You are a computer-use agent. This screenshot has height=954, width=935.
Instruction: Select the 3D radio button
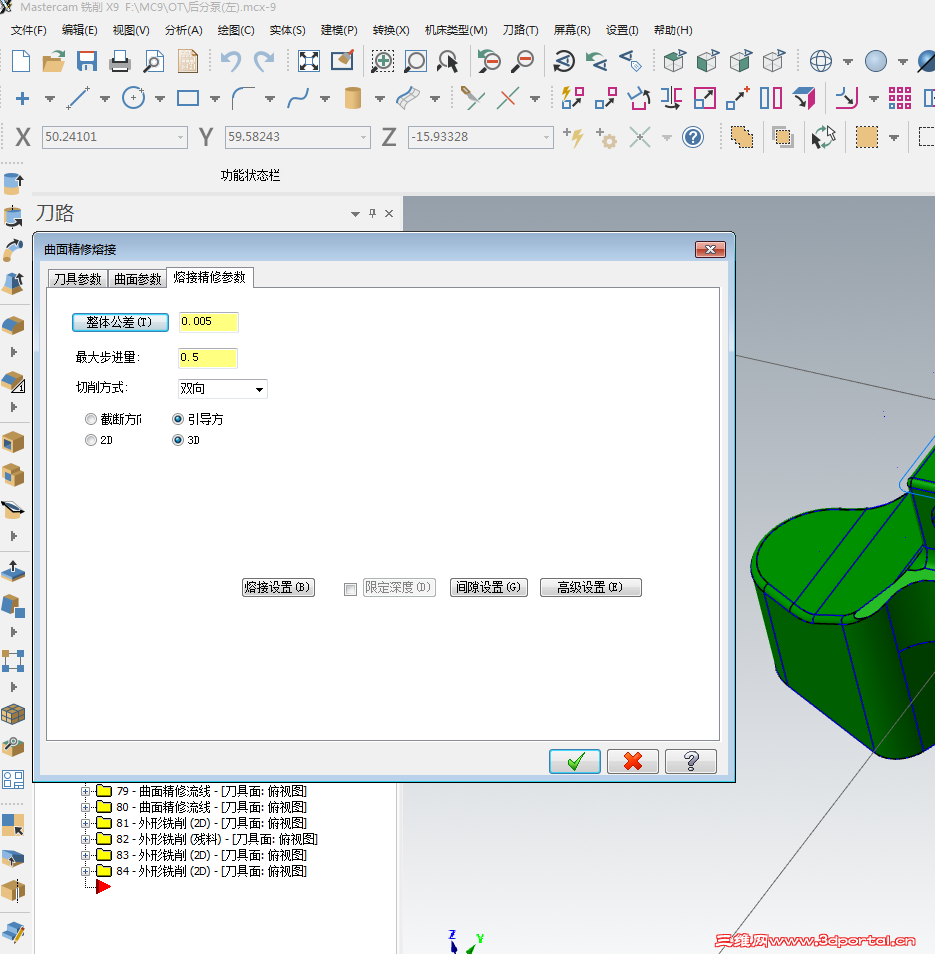point(178,440)
